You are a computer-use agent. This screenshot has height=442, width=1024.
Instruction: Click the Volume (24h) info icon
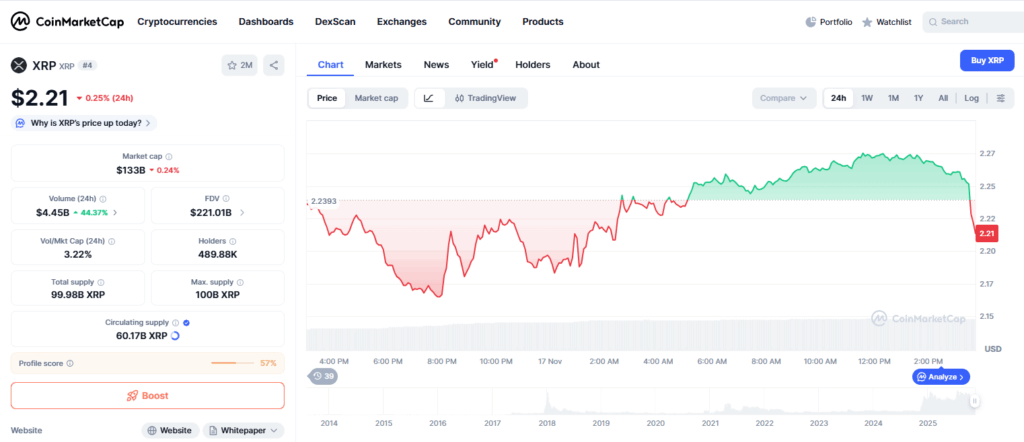tap(103, 199)
